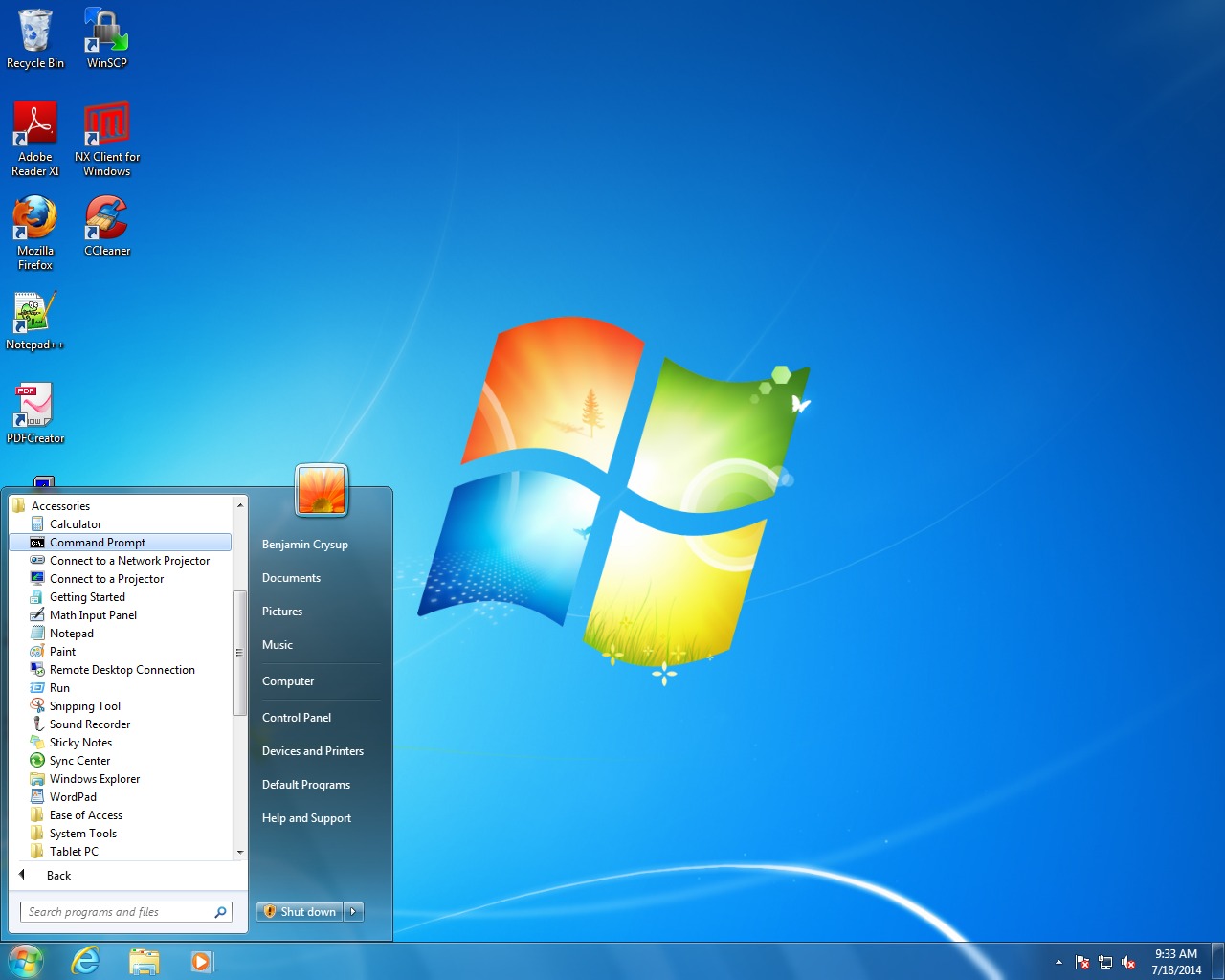Image resolution: width=1225 pixels, height=980 pixels.
Task: Click the Sticky Notes icon
Action: click(37, 743)
